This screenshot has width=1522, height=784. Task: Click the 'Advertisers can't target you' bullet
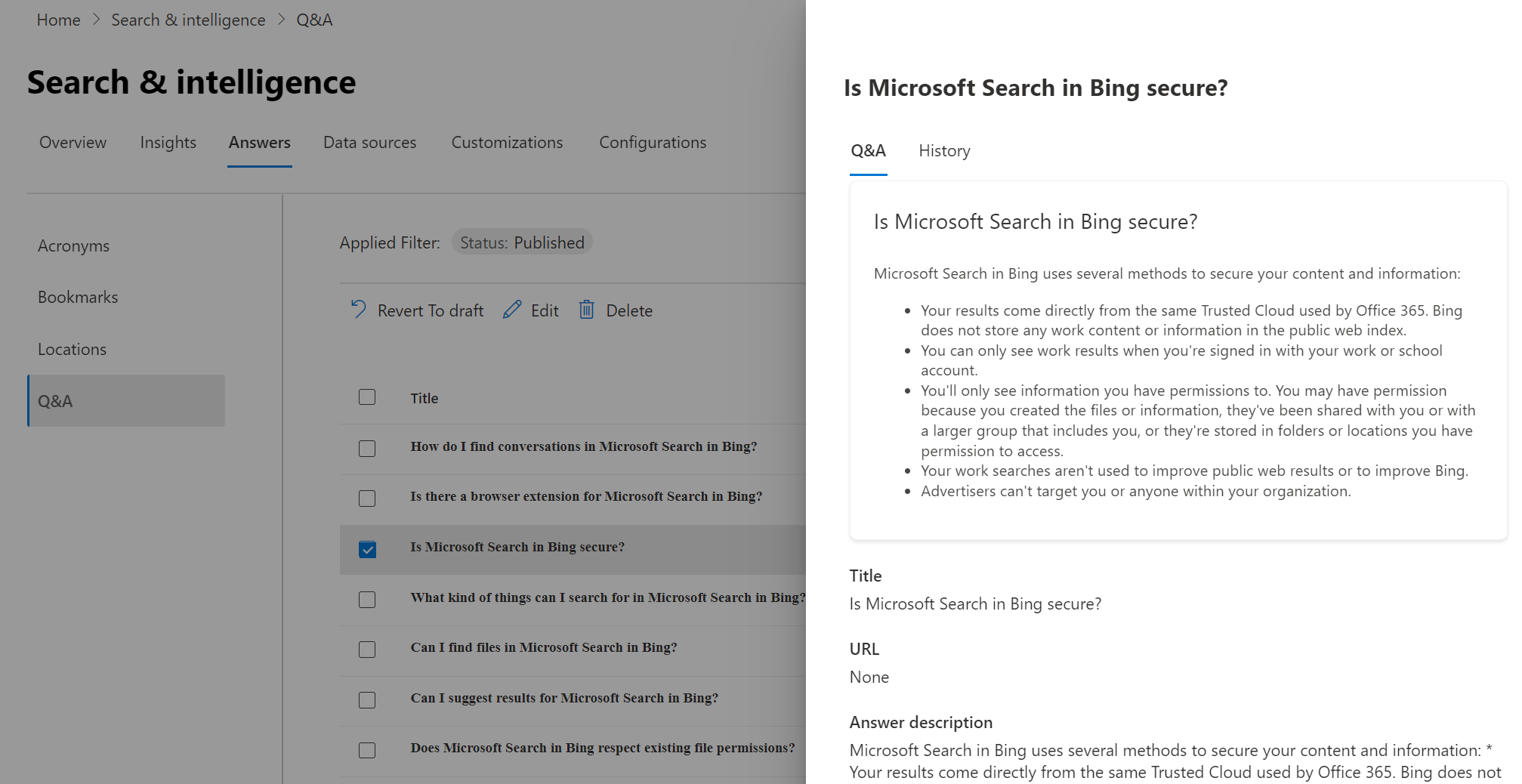click(x=1135, y=491)
